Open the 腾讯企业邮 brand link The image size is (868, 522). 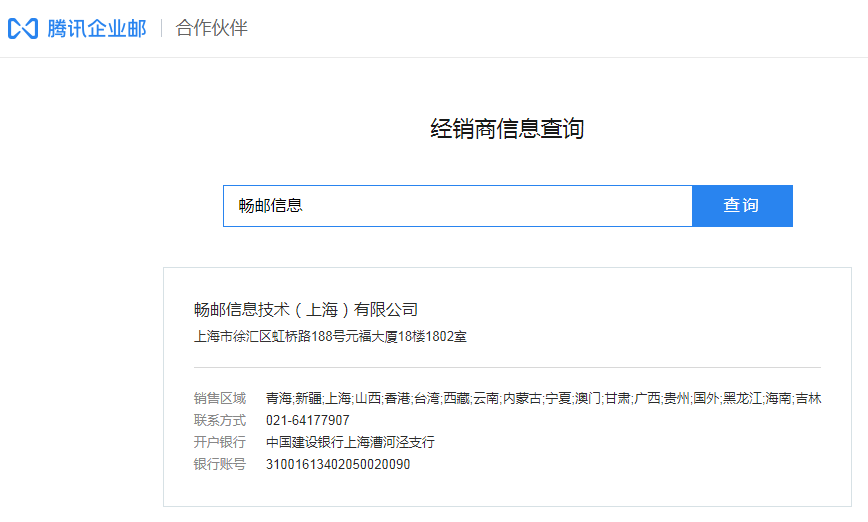pos(97,28)
